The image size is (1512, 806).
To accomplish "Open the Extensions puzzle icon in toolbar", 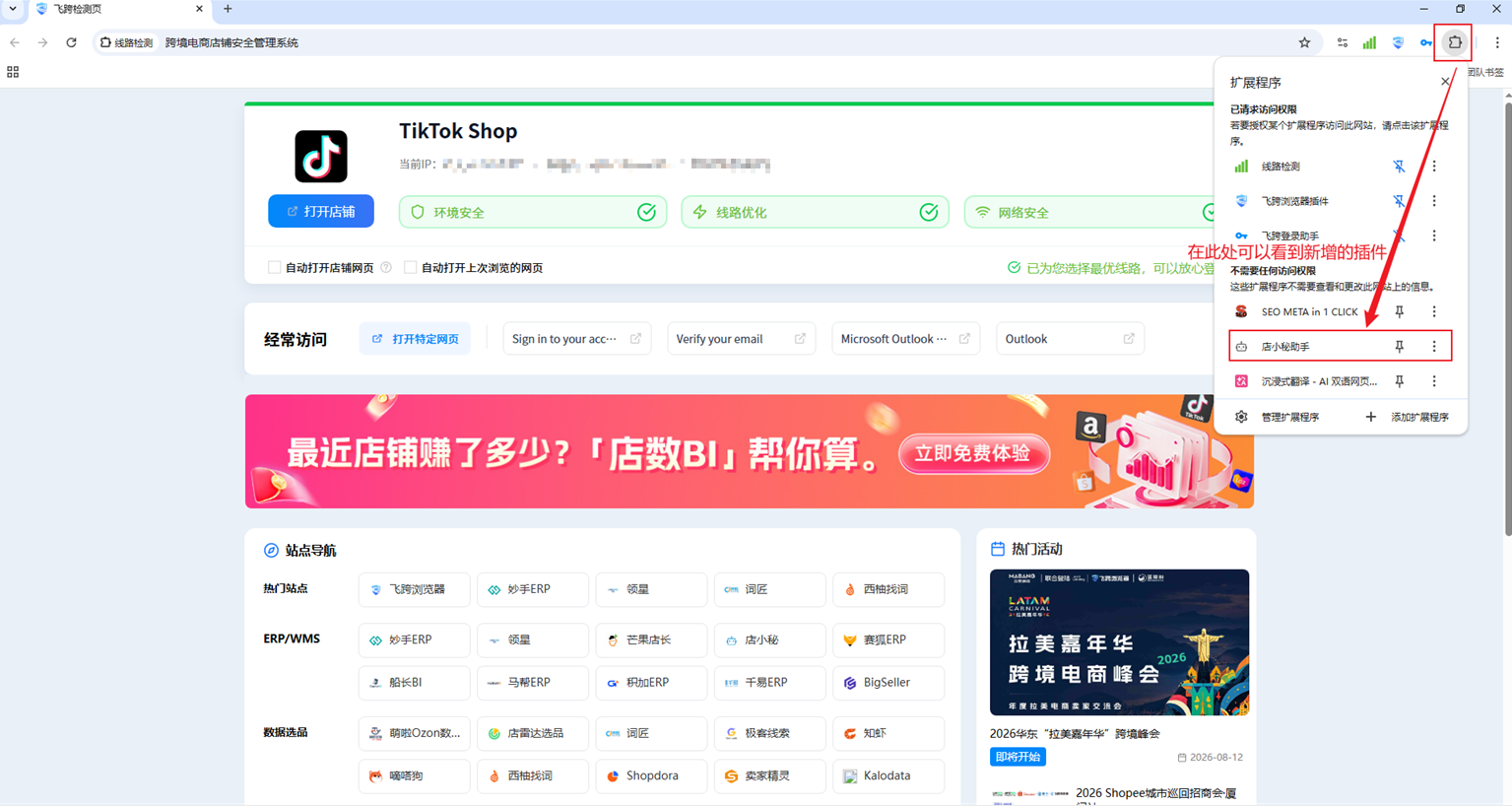I will [x=1454, y=42].
